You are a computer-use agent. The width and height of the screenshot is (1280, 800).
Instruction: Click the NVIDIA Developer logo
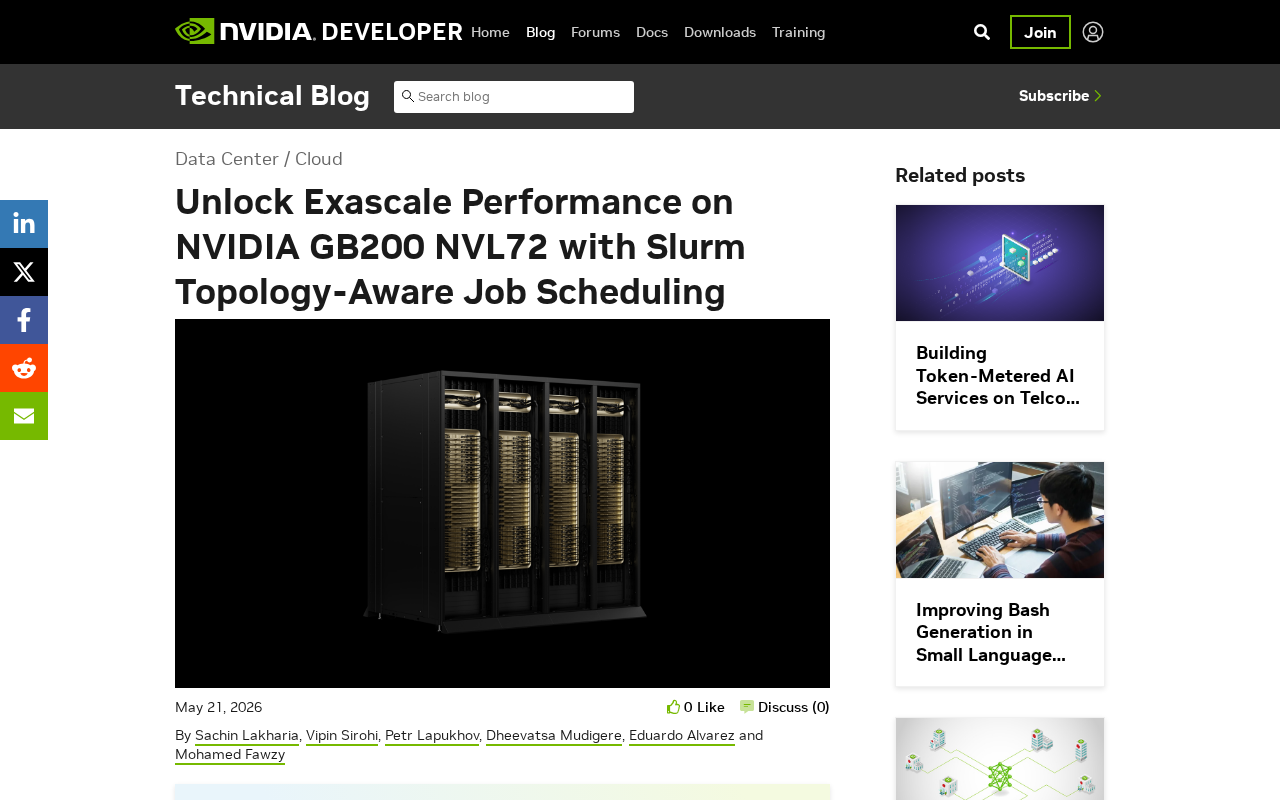[319, 32]
